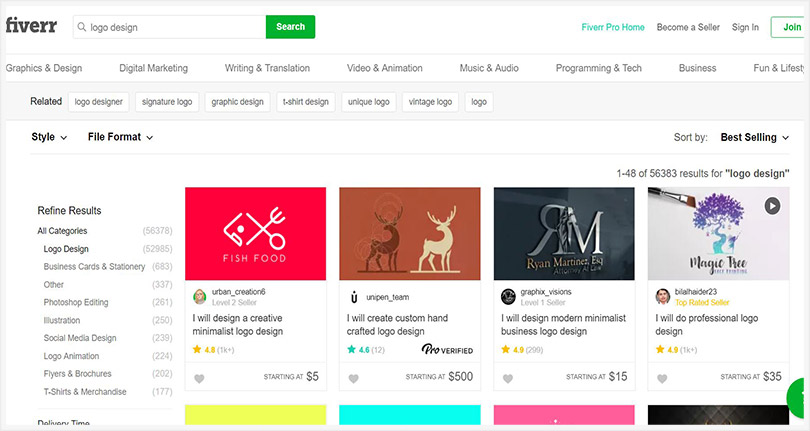The width and height of the screenshot is (810, 431).
Task: Filter by Social Media Design category
Action: [x=80, y=338]
